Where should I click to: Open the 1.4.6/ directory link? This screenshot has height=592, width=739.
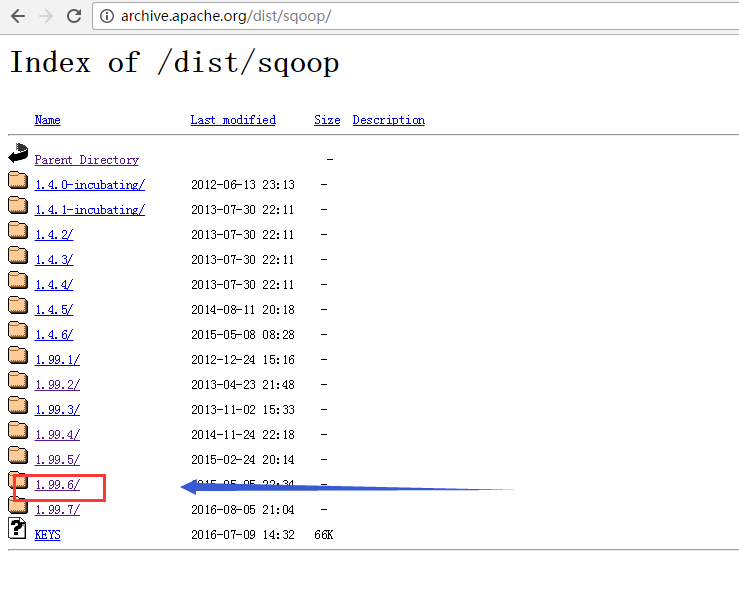54,335
